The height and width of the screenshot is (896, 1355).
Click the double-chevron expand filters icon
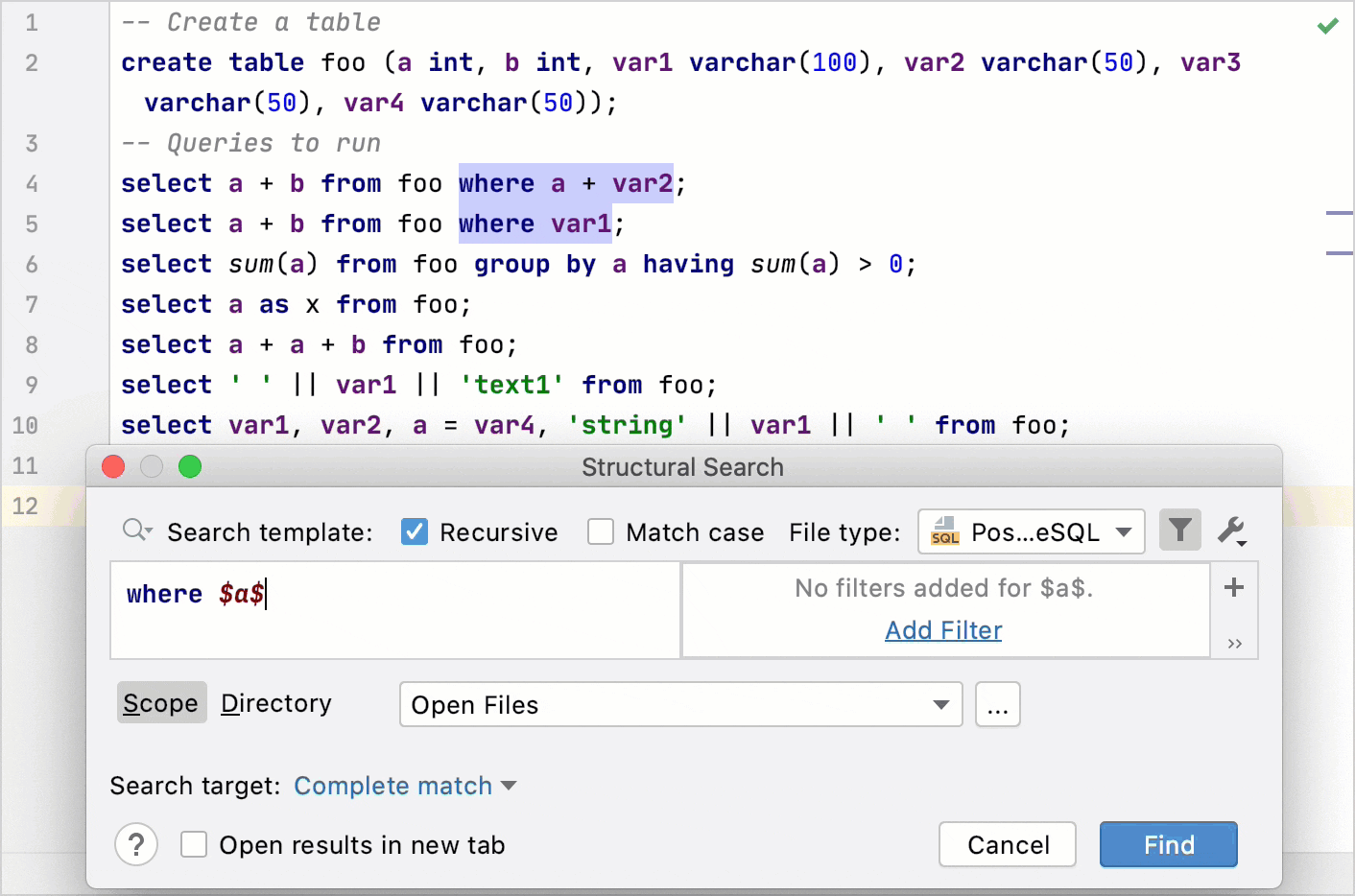pos(1233,644)
